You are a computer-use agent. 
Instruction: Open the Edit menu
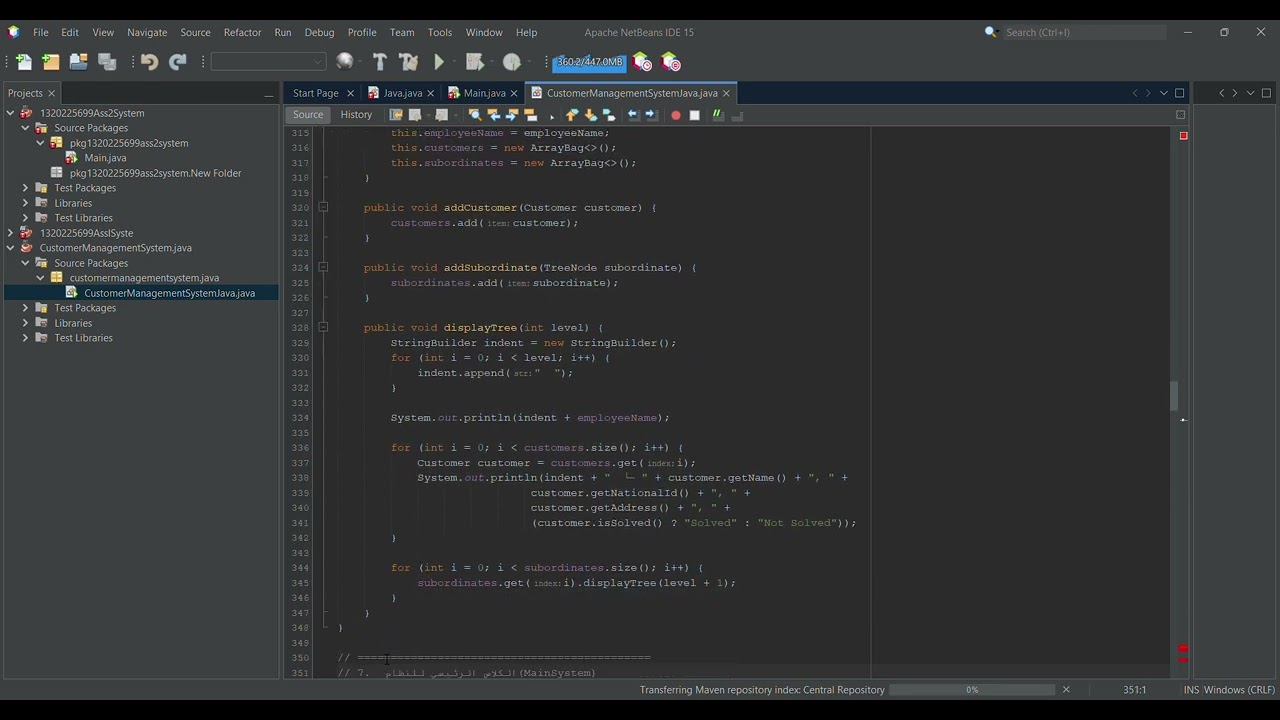70,32
